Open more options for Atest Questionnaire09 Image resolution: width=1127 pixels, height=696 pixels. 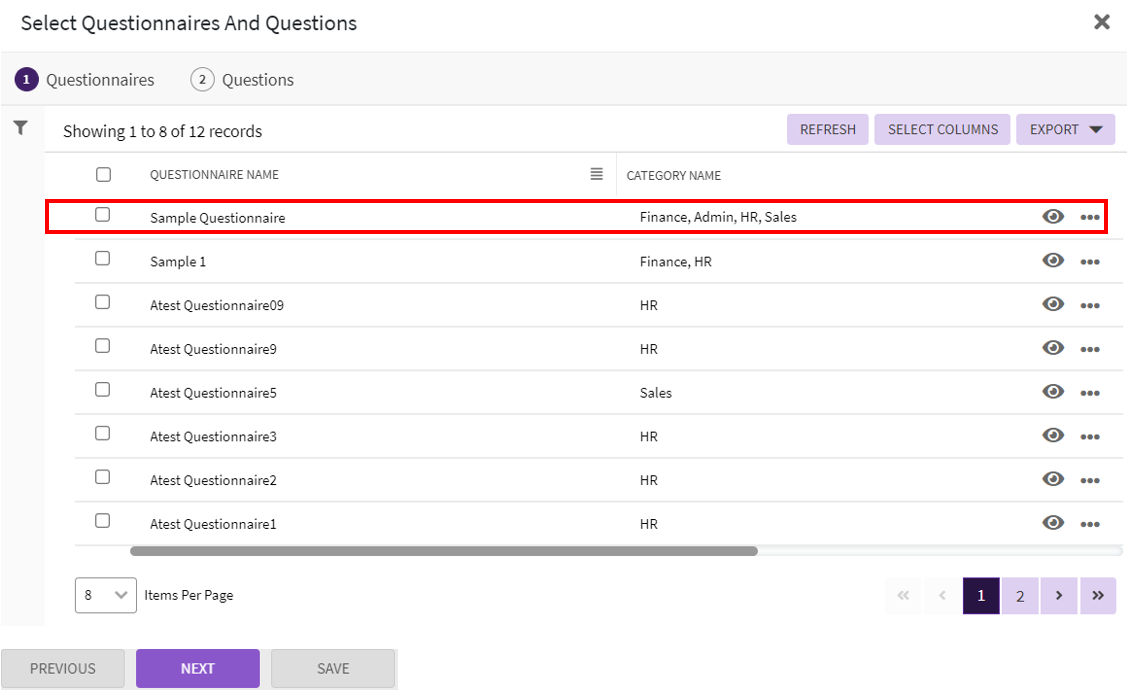1090,306
